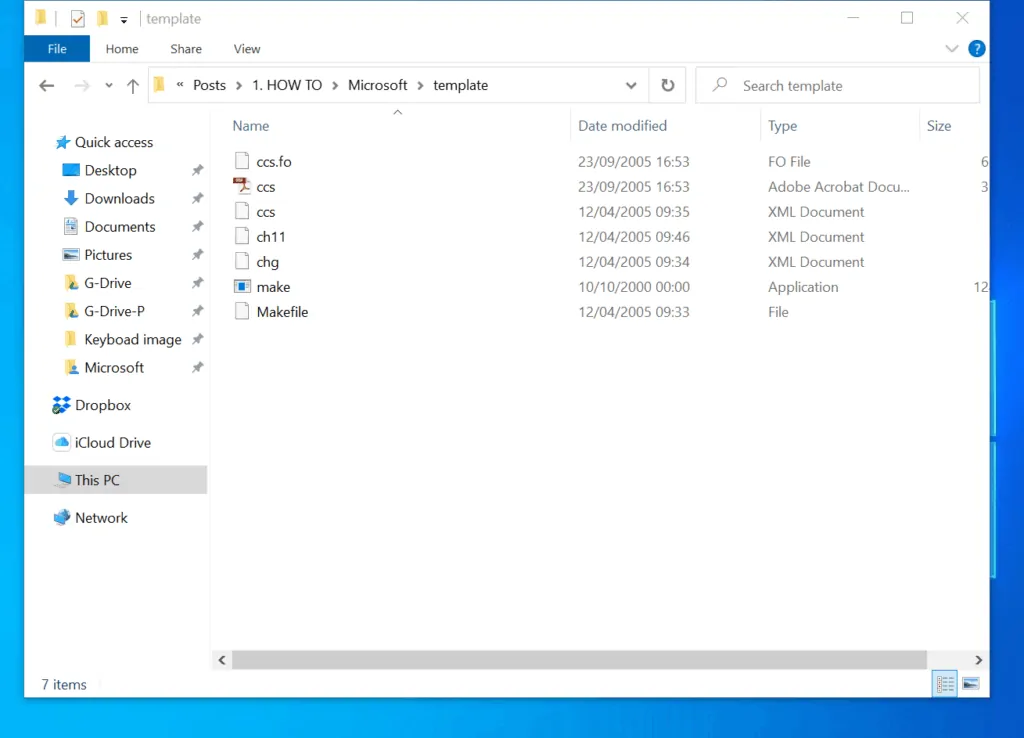Open the address bar dropdown arrow

pos(631,85)
